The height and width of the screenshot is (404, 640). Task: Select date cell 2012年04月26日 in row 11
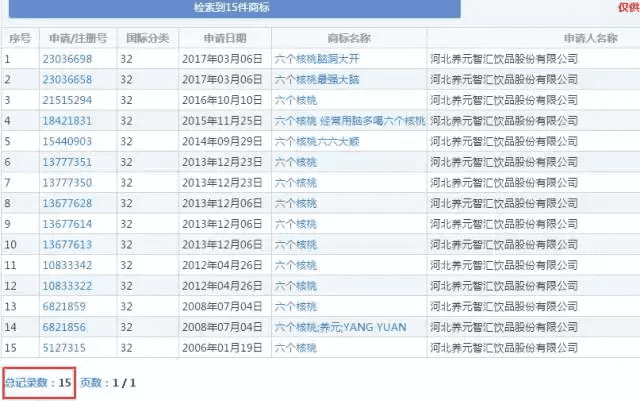(222, 266)
